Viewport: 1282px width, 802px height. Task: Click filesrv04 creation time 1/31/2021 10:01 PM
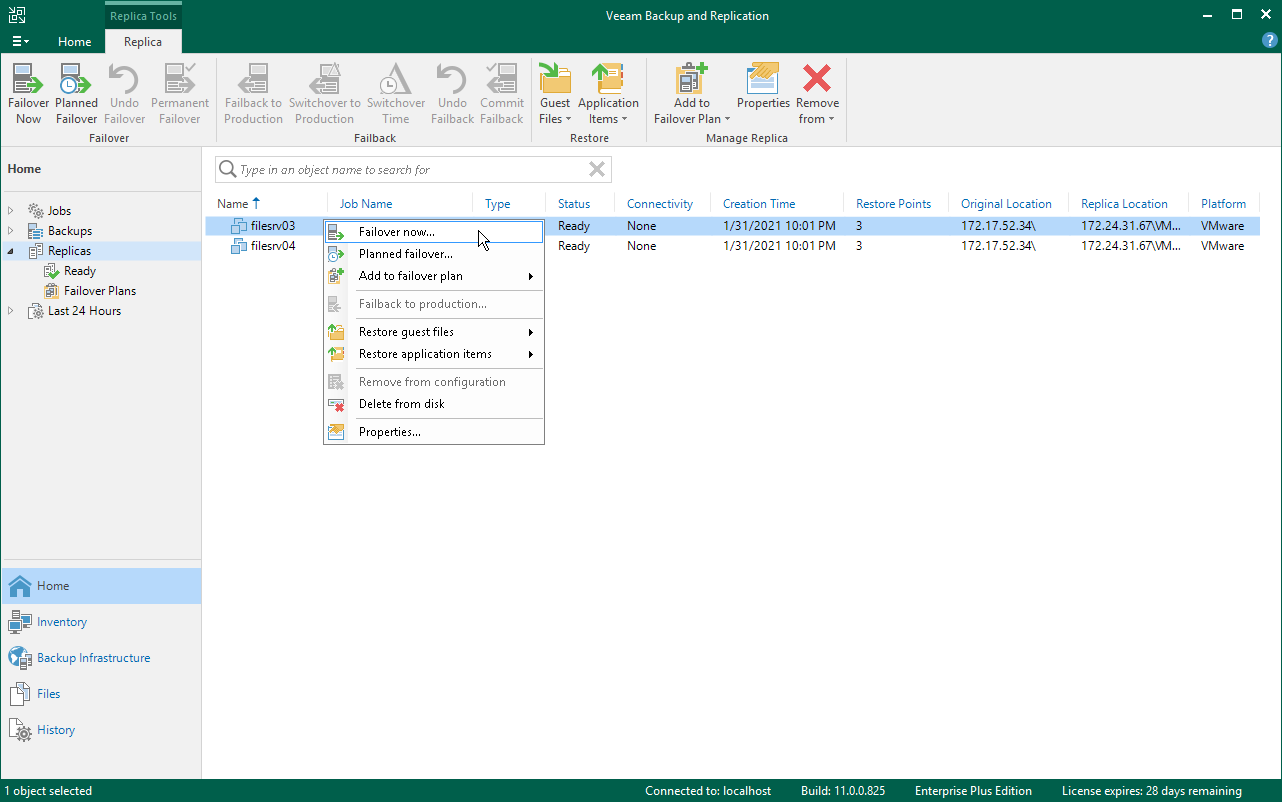tap(779, 246)
